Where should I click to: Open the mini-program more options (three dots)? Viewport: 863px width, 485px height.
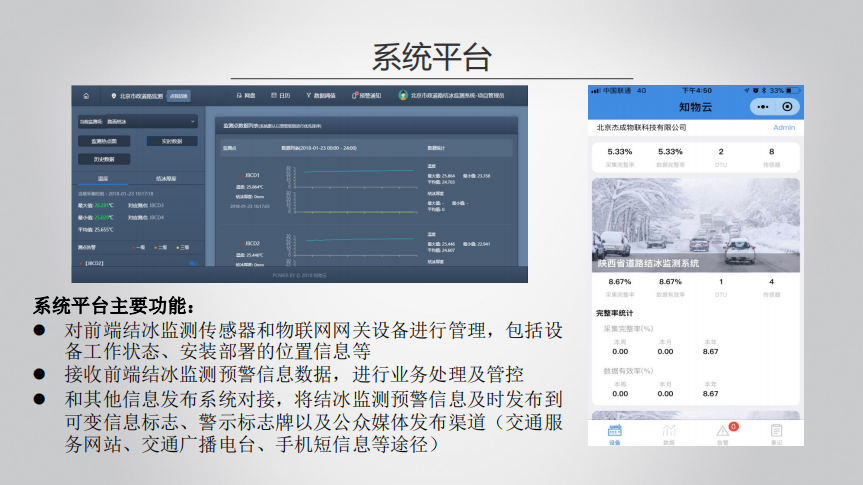(x=763, y=107)
